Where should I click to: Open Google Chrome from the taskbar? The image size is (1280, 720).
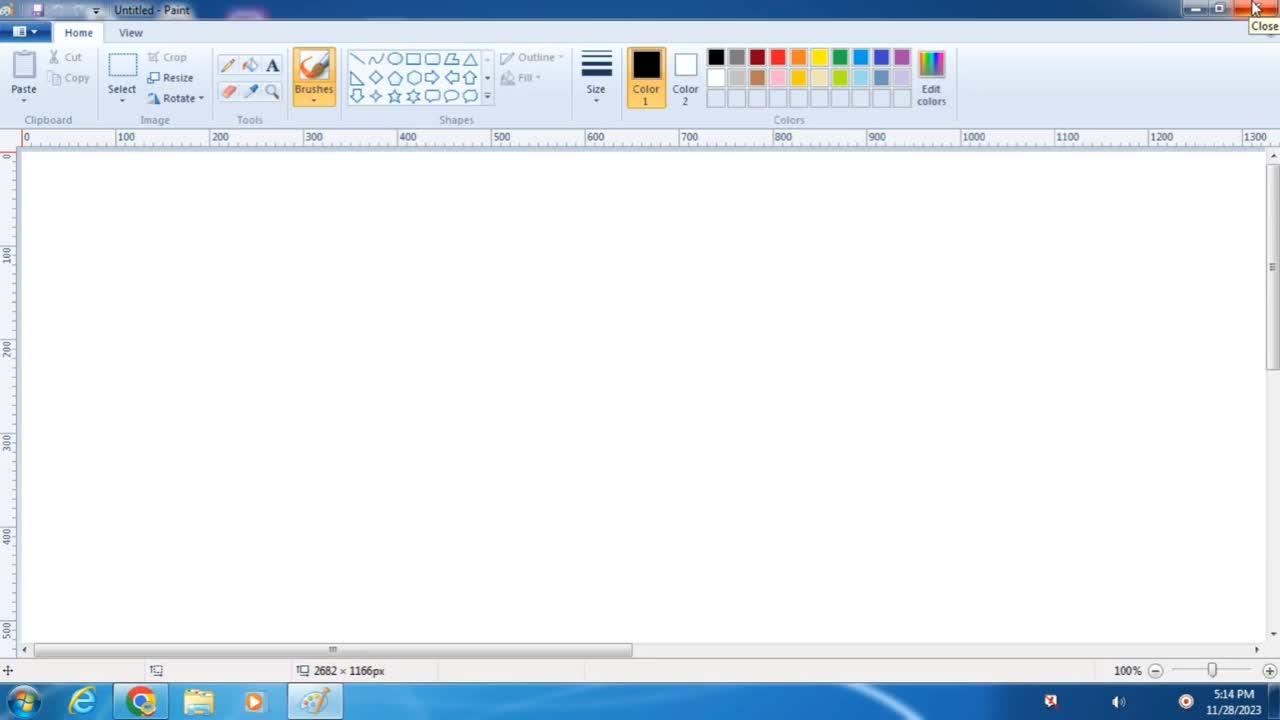(x=141, y=702)
